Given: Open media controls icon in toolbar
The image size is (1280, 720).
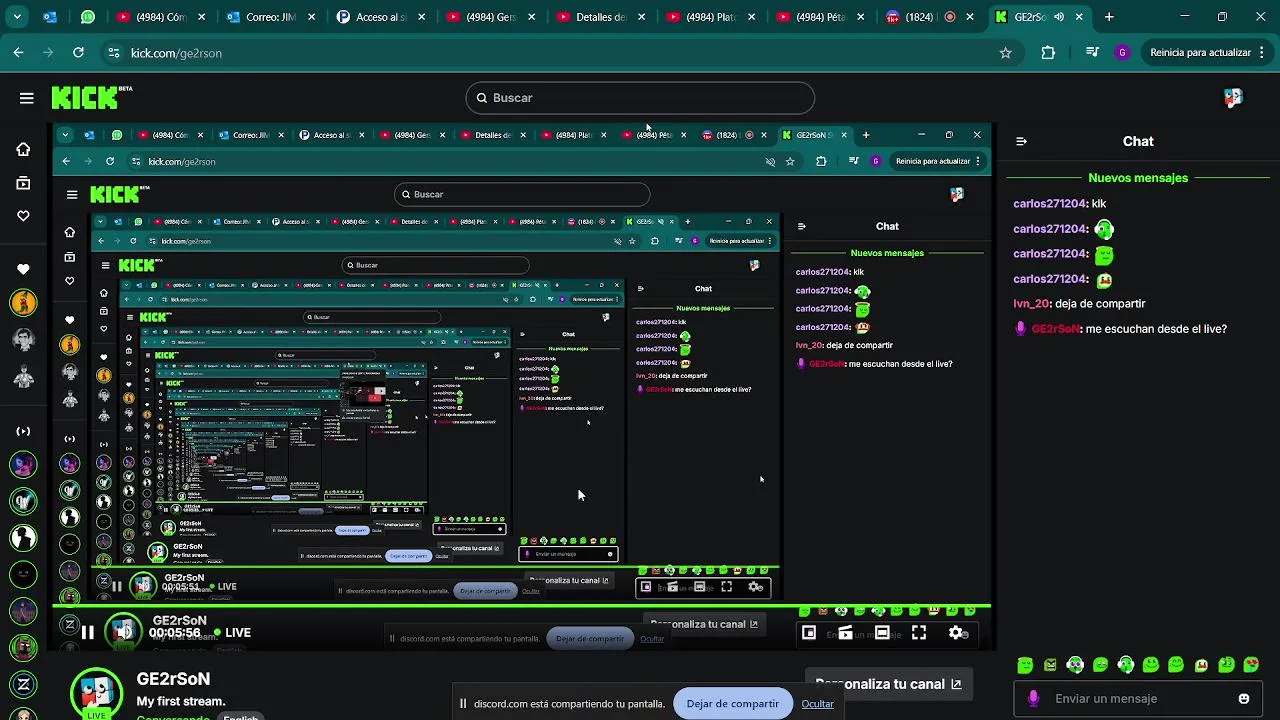Looking at the screenshot, I should pos(1092,53).
